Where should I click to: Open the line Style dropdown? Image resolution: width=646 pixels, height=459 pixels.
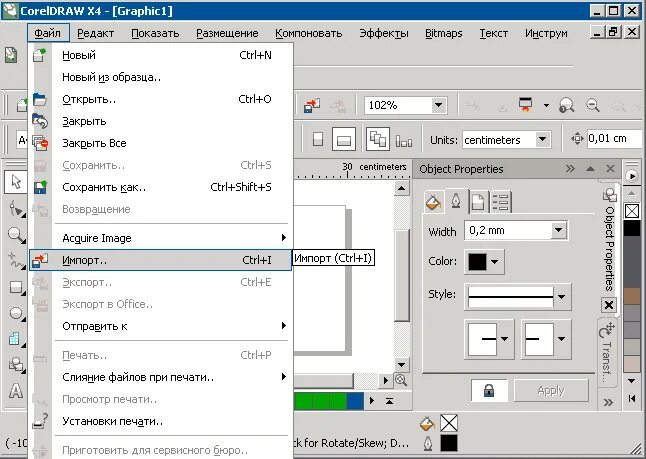(561, 297)
